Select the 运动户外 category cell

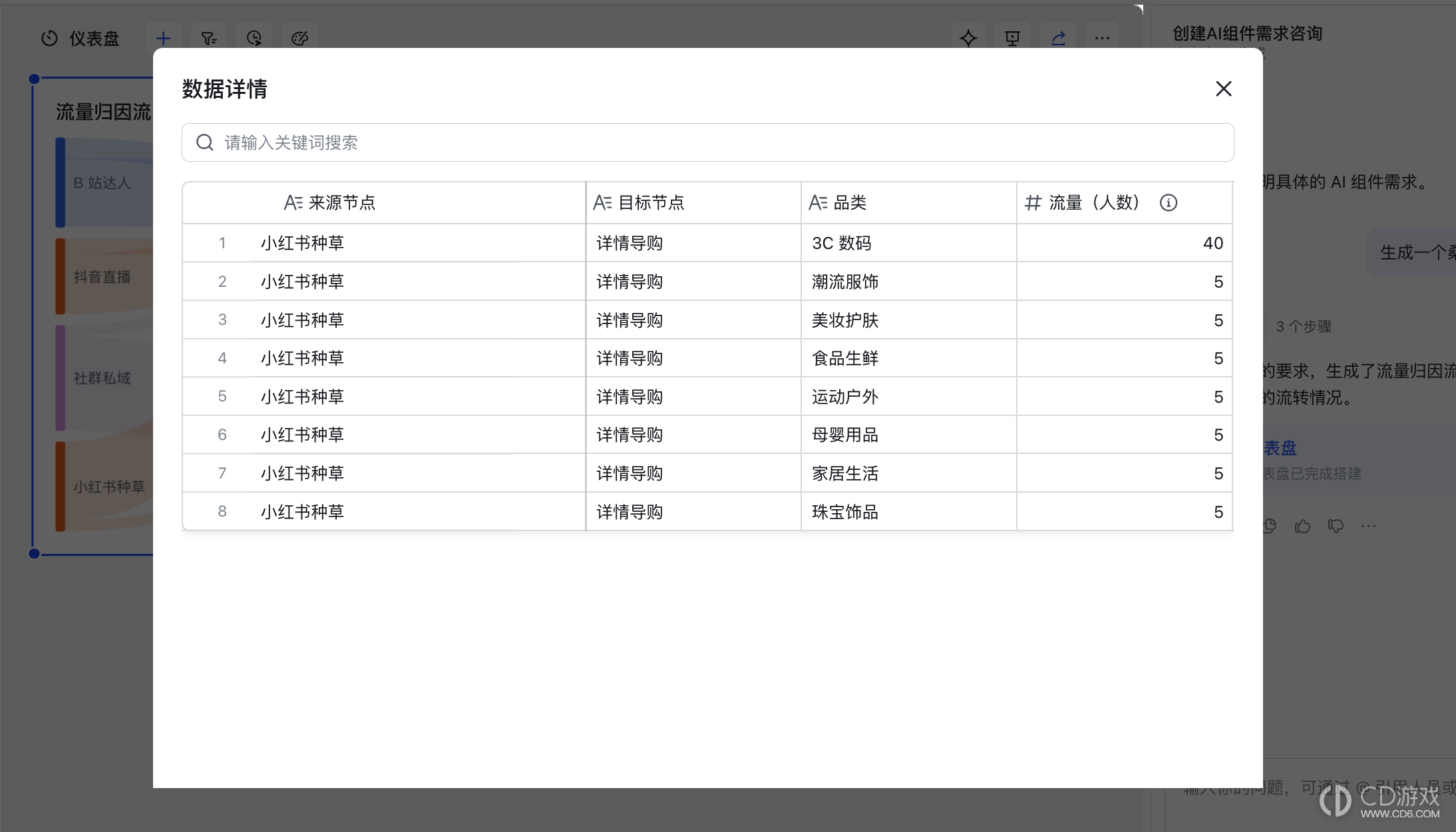coord(908,397)
